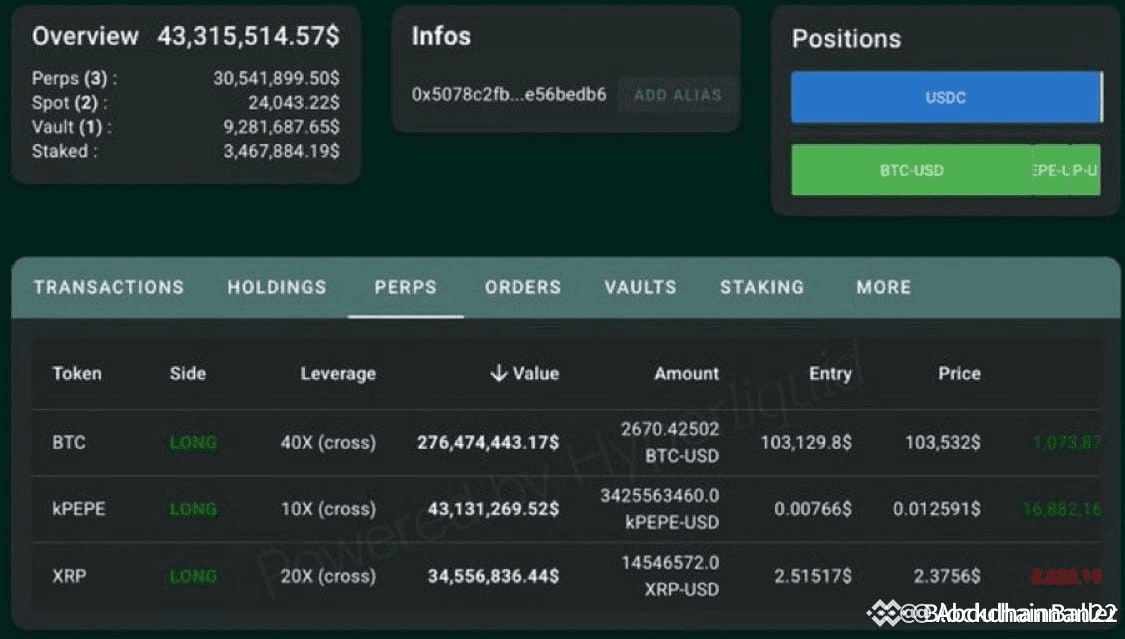The width and height of the screenshot is (1125, 639).
Task: Expand the MORE menu
Action: point(883,287)
